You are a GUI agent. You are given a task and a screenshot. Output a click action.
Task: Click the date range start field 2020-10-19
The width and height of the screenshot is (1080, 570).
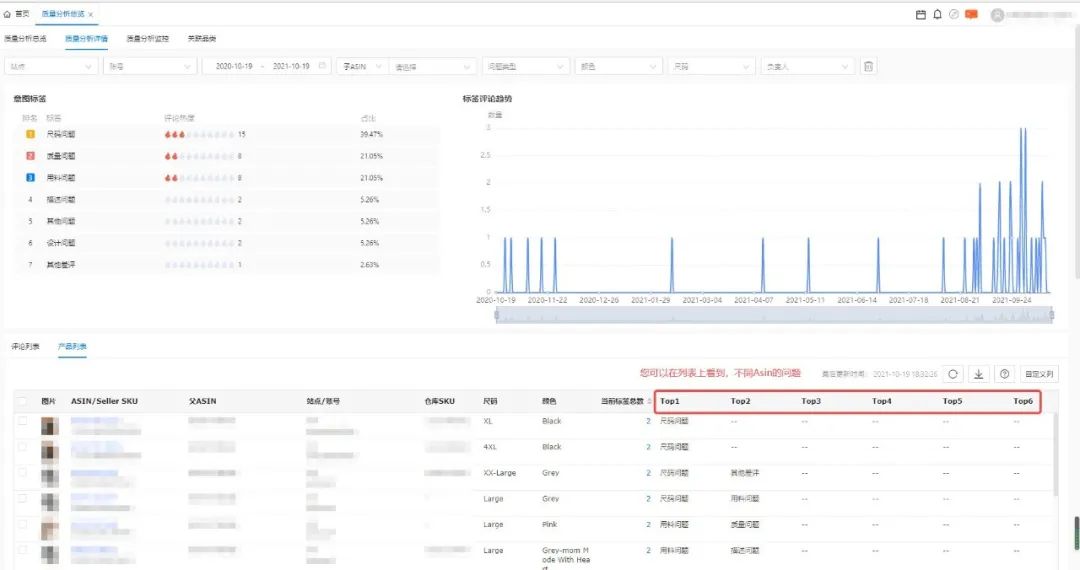[235, 66]
